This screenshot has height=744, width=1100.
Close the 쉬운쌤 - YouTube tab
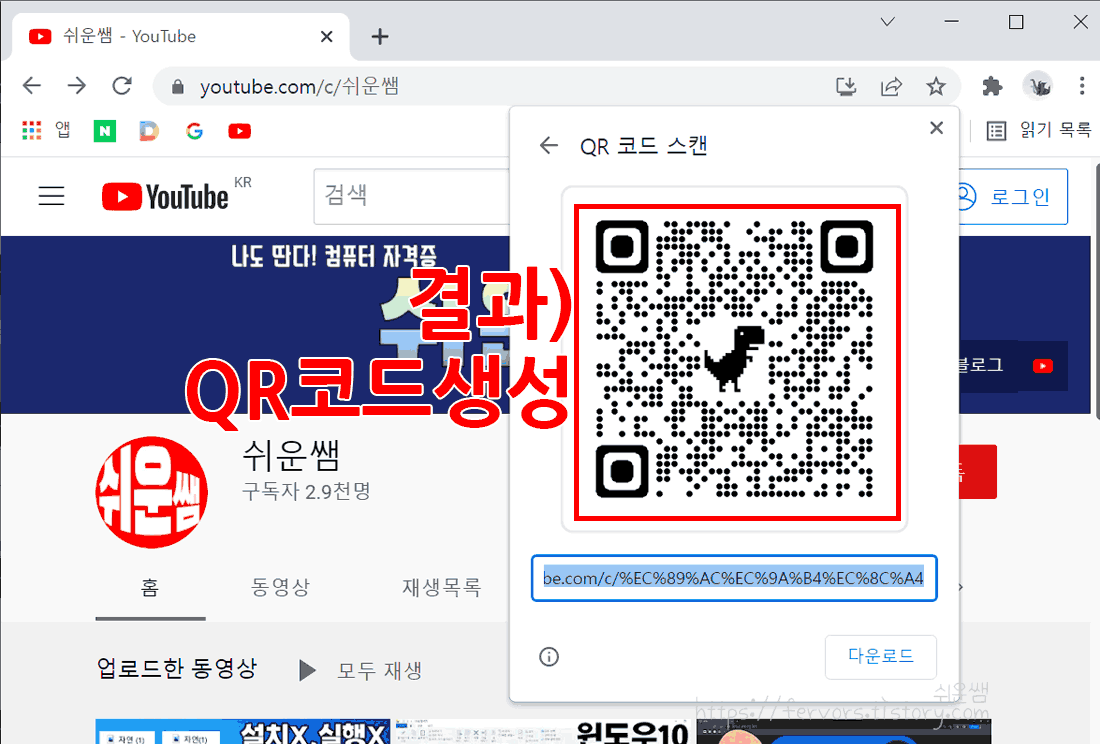coord(326,36)
